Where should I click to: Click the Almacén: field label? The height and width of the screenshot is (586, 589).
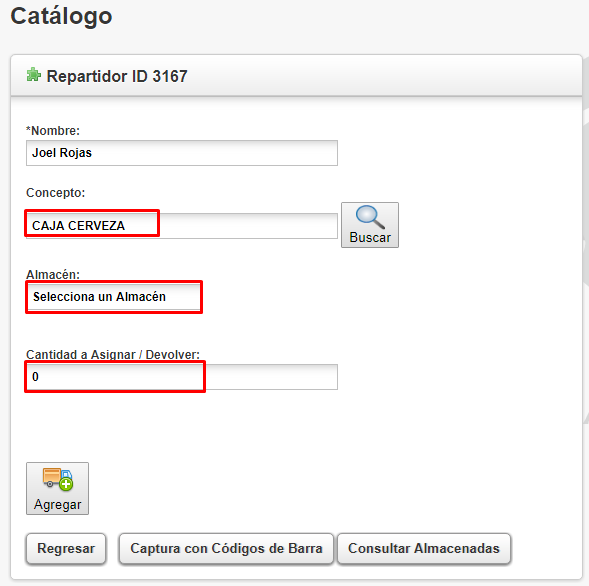click(x=53, y=274)
